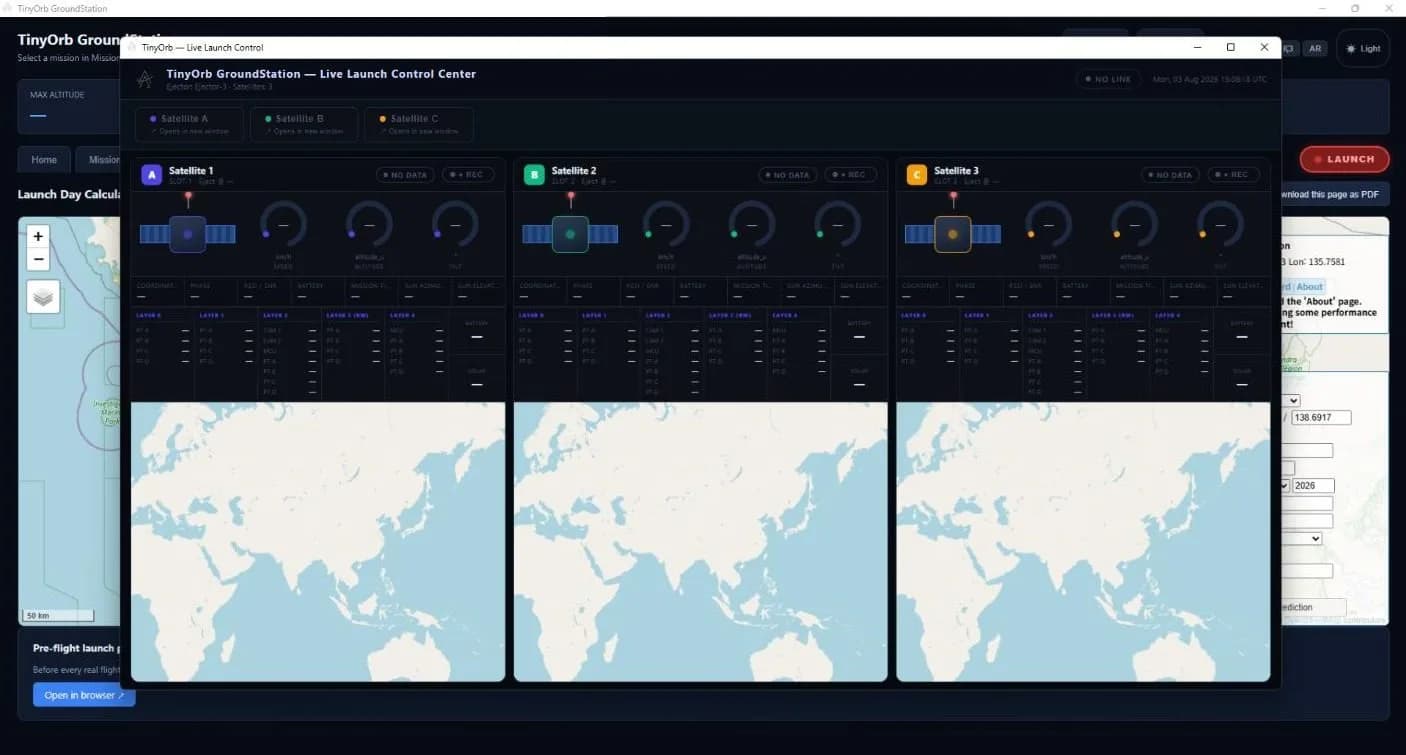Image resolution: width=1406 pixels, height=755 pixels.
Task: Click the longitude field showing 138.6917
Action: click(x=1321, y=417)
